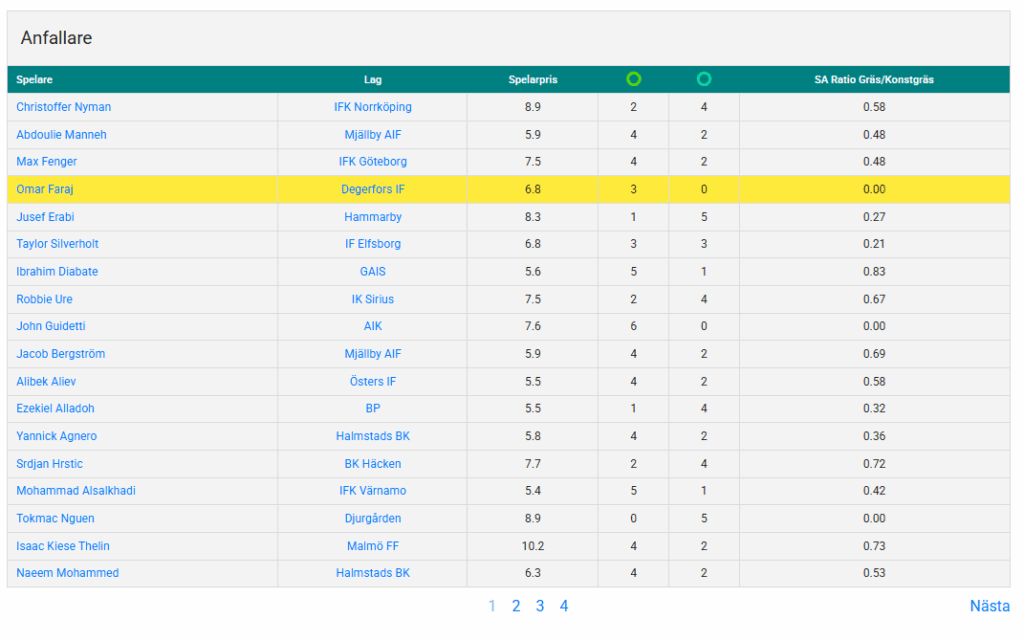
Task: Open Ibrahim Diabate player link
Action: tap(57, 272)
